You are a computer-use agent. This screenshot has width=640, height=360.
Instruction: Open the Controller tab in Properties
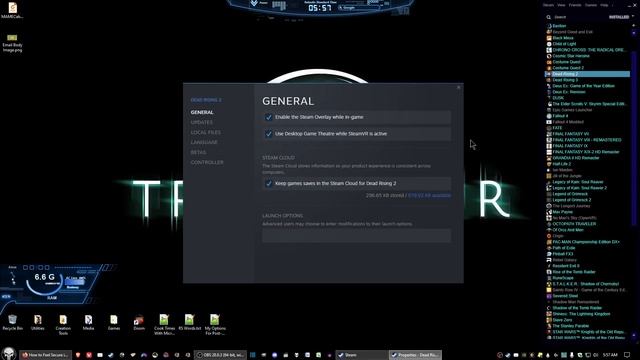(207, 162)
